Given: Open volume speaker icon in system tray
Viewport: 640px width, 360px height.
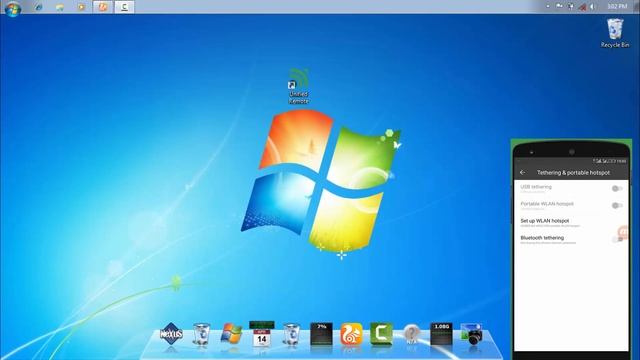Looking at the screenshot, I should tap(592, 7).
